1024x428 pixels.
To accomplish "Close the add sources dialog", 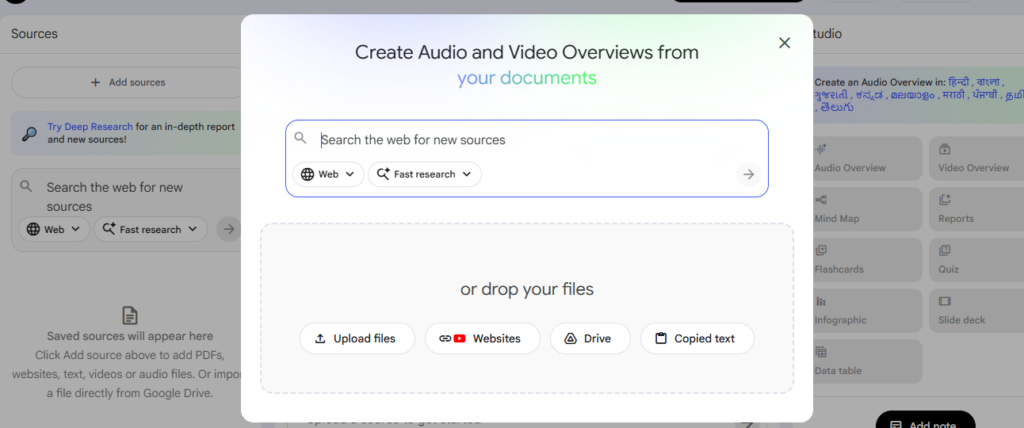I will coord(784,42).
